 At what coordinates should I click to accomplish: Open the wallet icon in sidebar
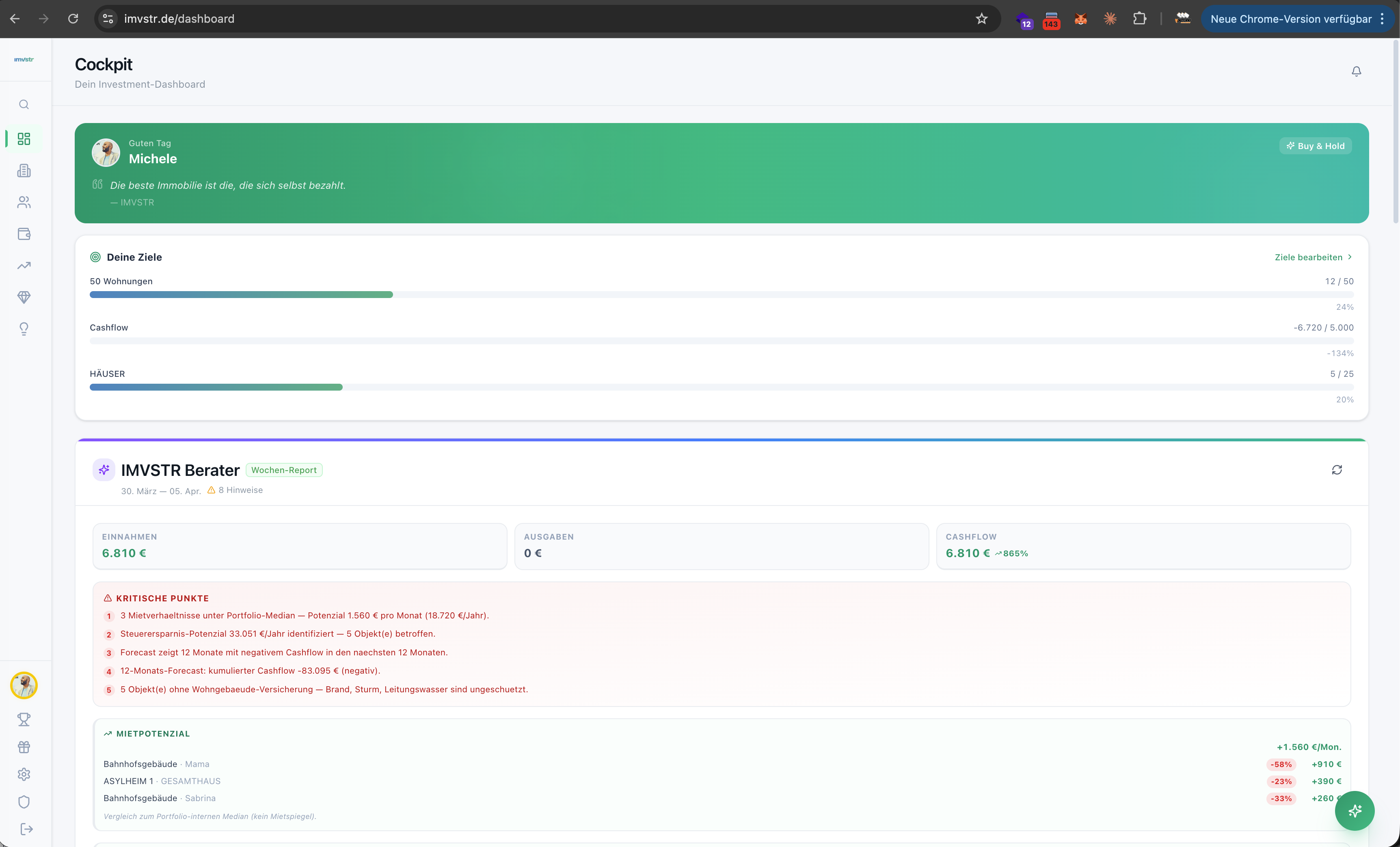(24, 234)
